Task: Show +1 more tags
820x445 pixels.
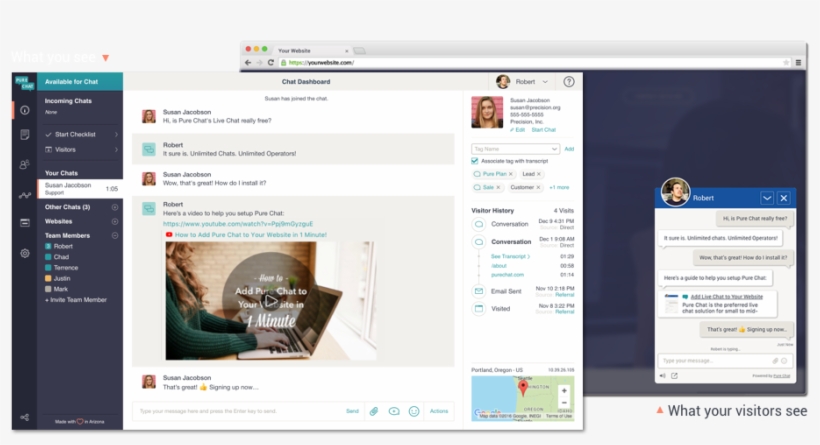Action: [x=559, y=187]
